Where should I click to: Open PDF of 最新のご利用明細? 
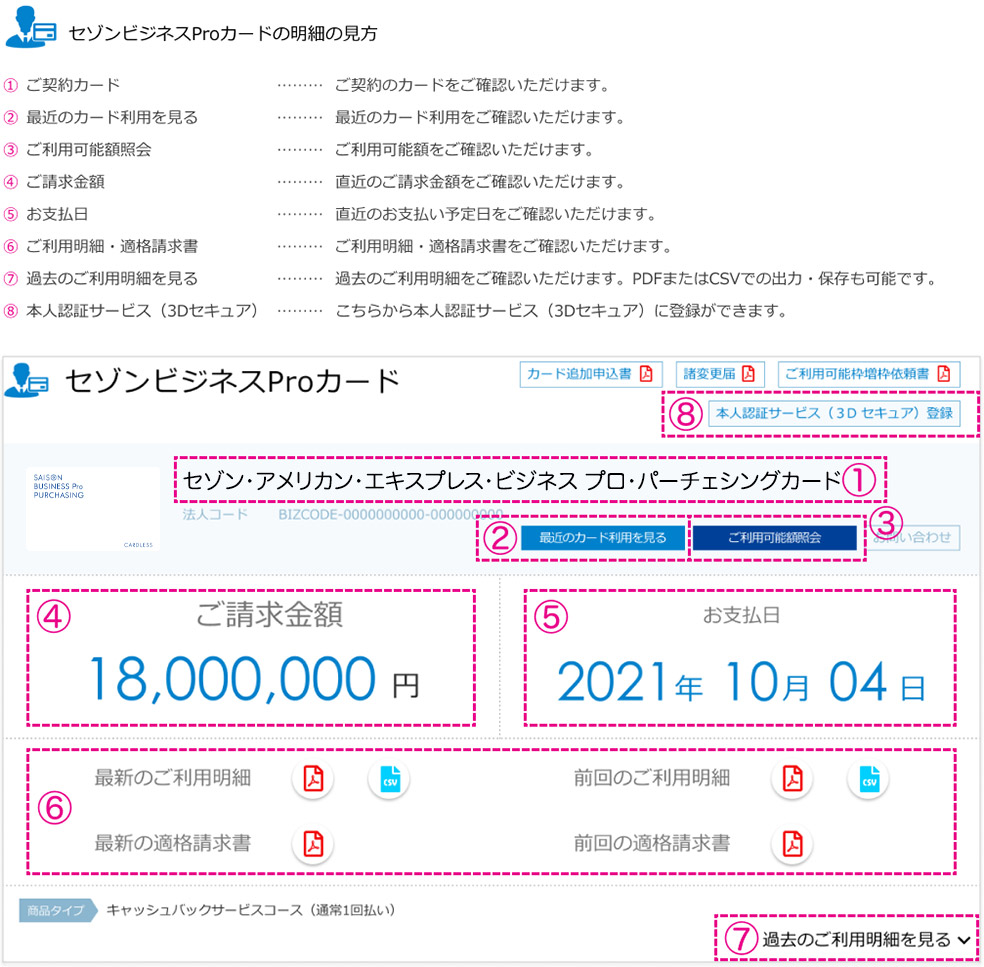(313, 779)
